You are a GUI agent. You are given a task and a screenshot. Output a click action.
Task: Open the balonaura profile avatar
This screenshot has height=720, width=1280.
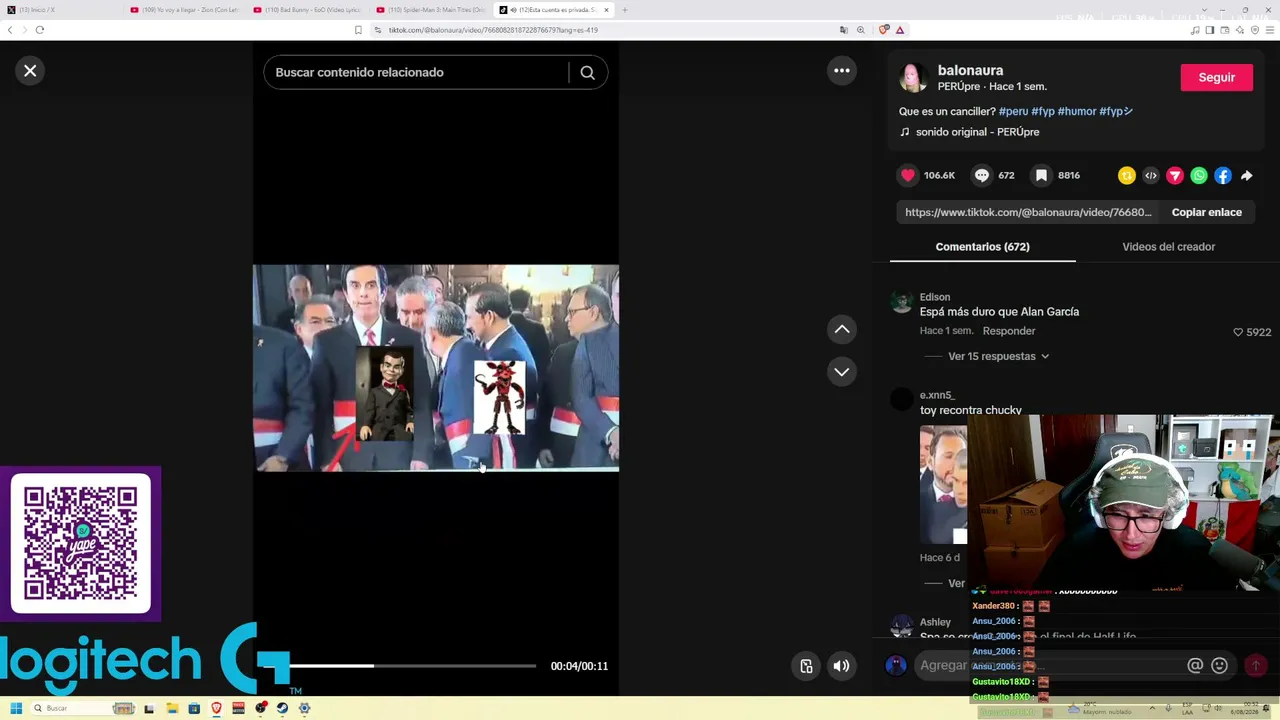pos(912,77)
